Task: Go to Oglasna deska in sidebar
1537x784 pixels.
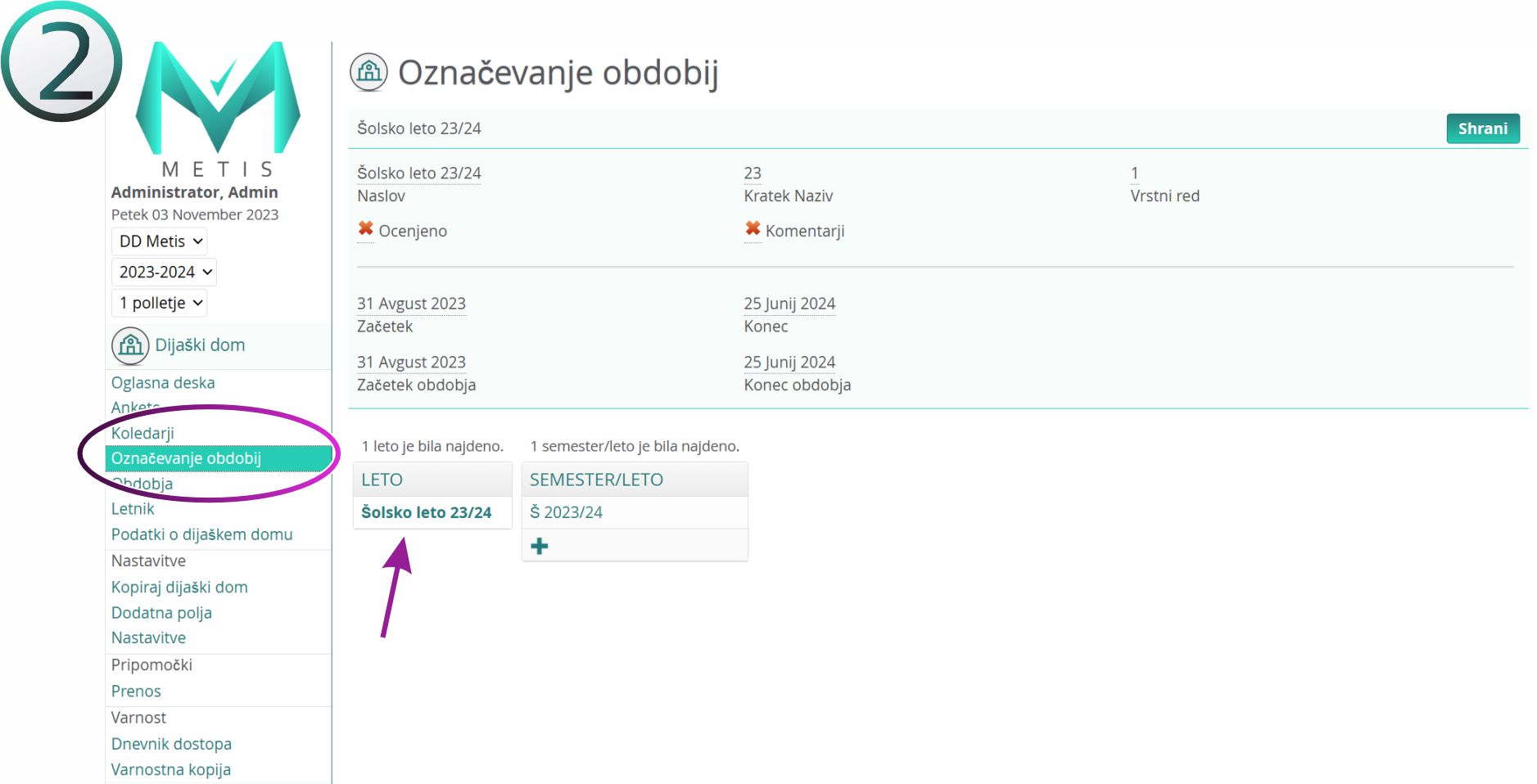Action: tap(163, 383)
